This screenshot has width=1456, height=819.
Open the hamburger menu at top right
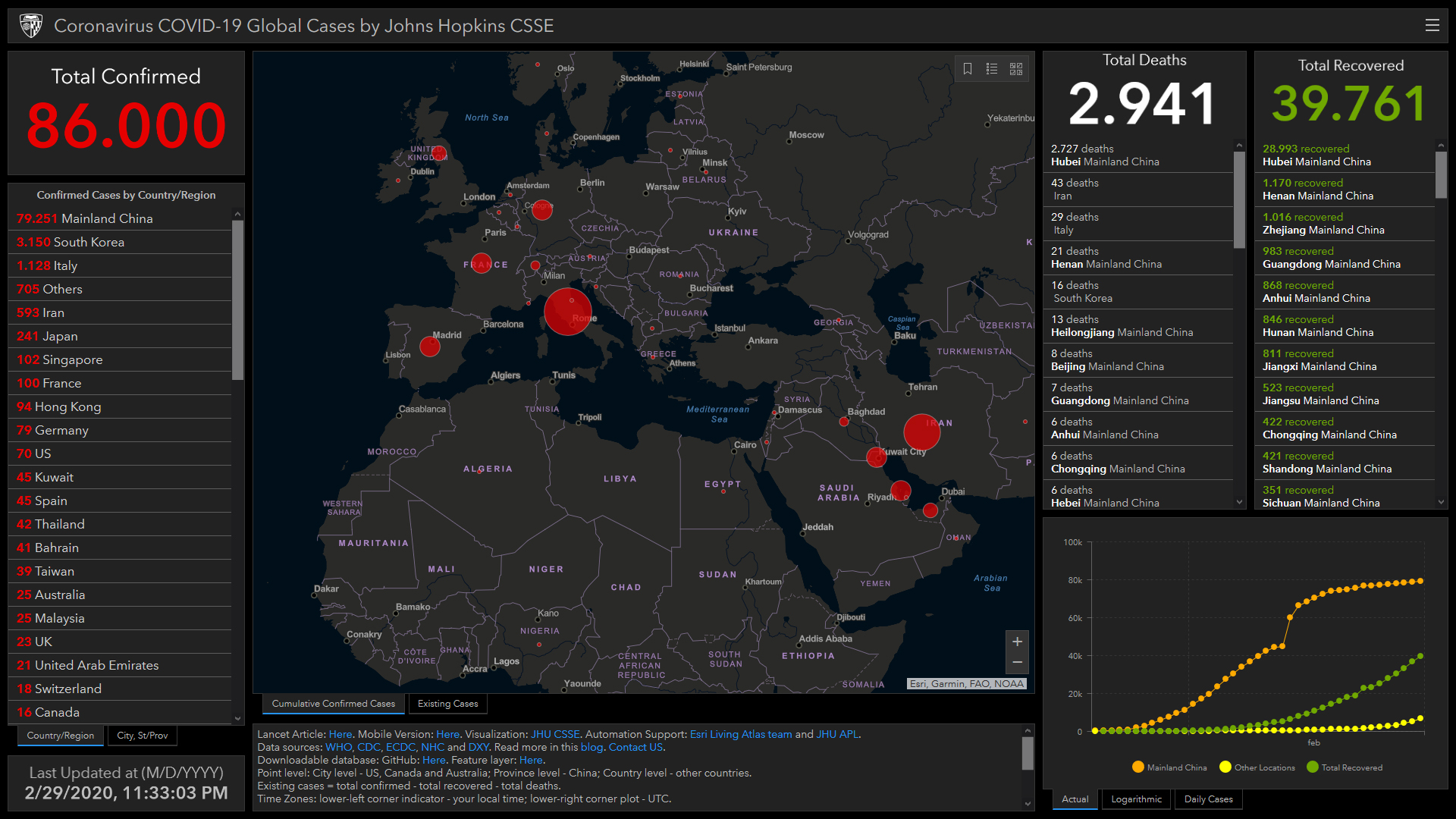tap(1432, 25)
